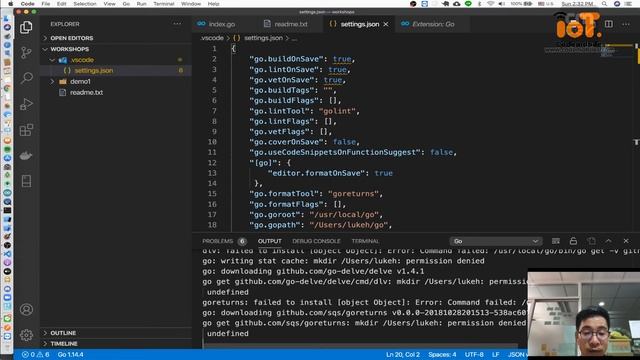Expand the Outline section
This screenshot has width=640, height=360.
click(63, 333)
